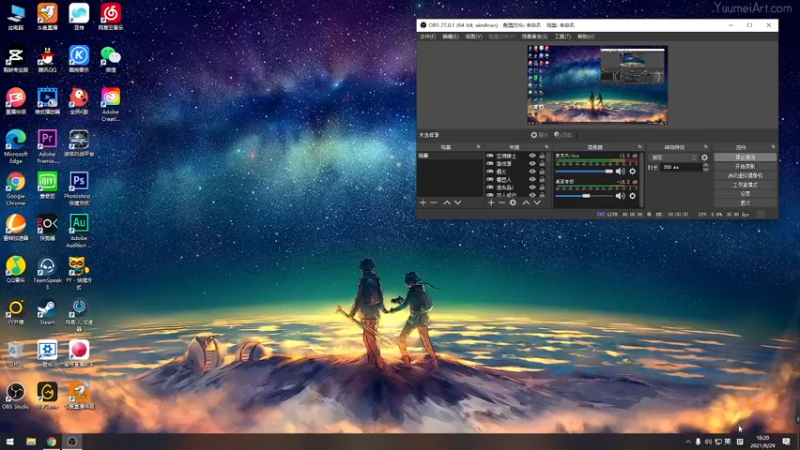Open source properties gear in Sources panel
The height and width of the screenshot is (450, 800).
513,203
